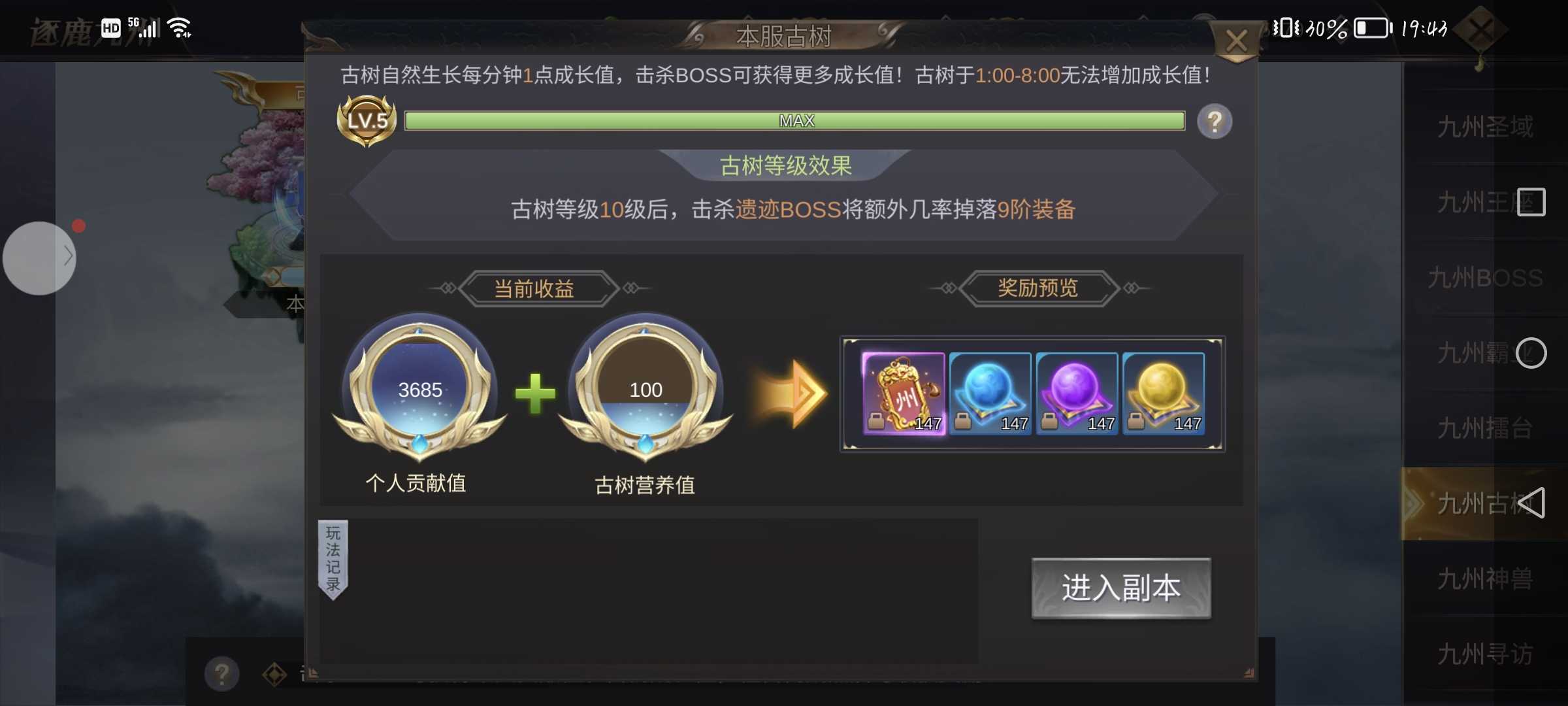
Task: Expand the 玩法记录 log ribbon
Action: pos(333,560)
